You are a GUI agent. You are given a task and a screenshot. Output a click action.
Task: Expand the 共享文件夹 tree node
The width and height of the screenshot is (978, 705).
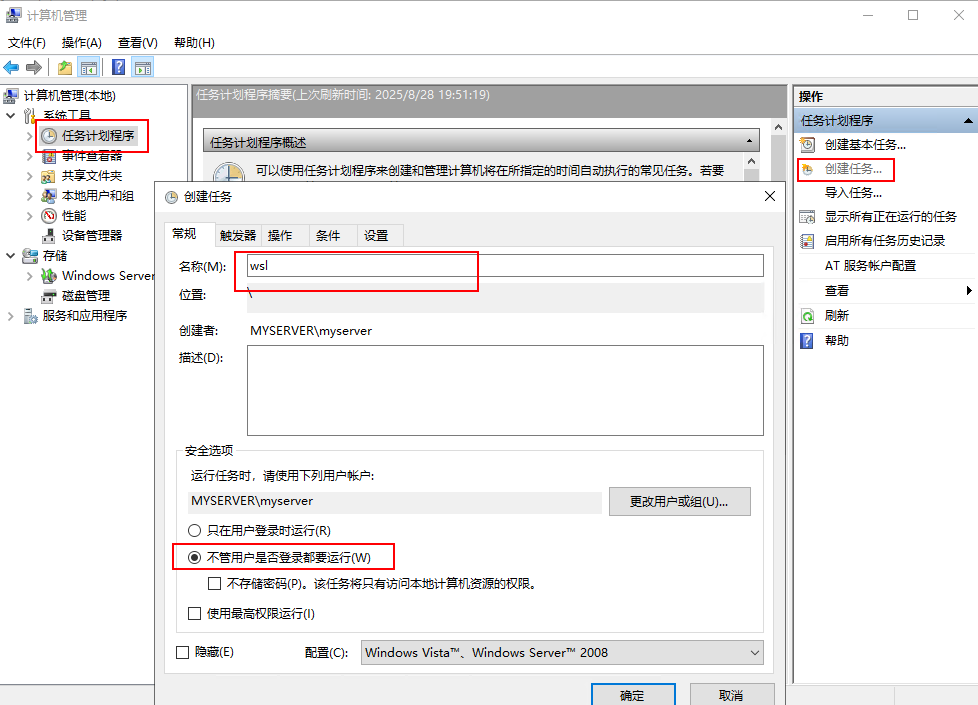(29, 177)
